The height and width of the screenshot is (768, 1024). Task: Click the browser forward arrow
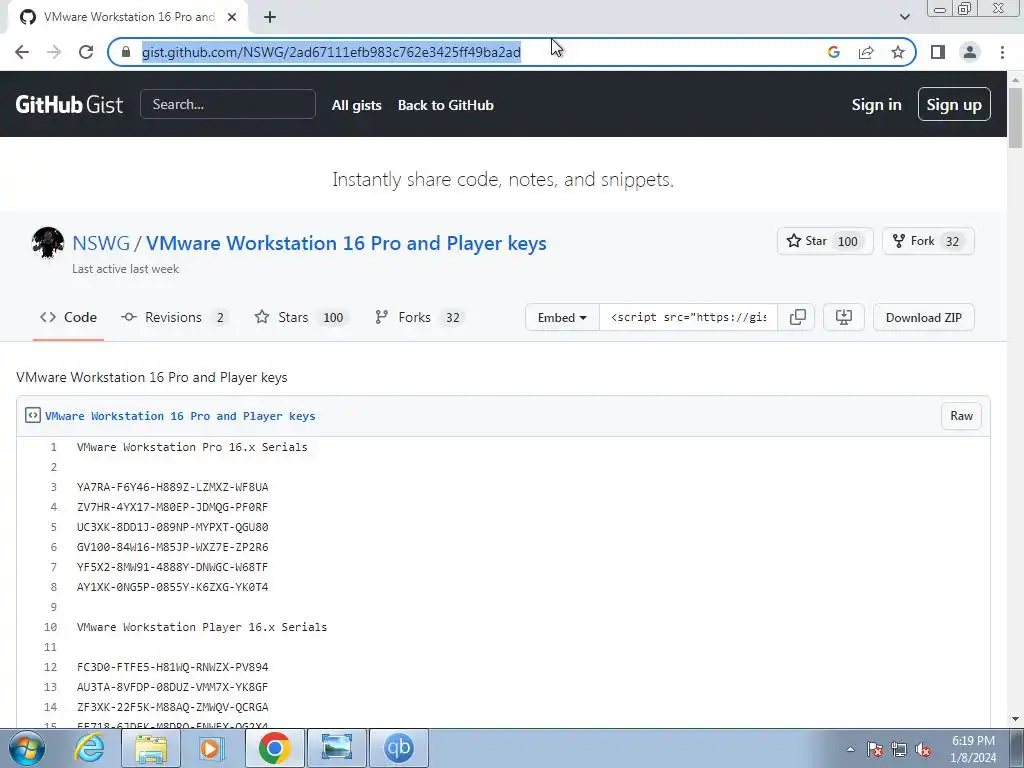(54, 52)
